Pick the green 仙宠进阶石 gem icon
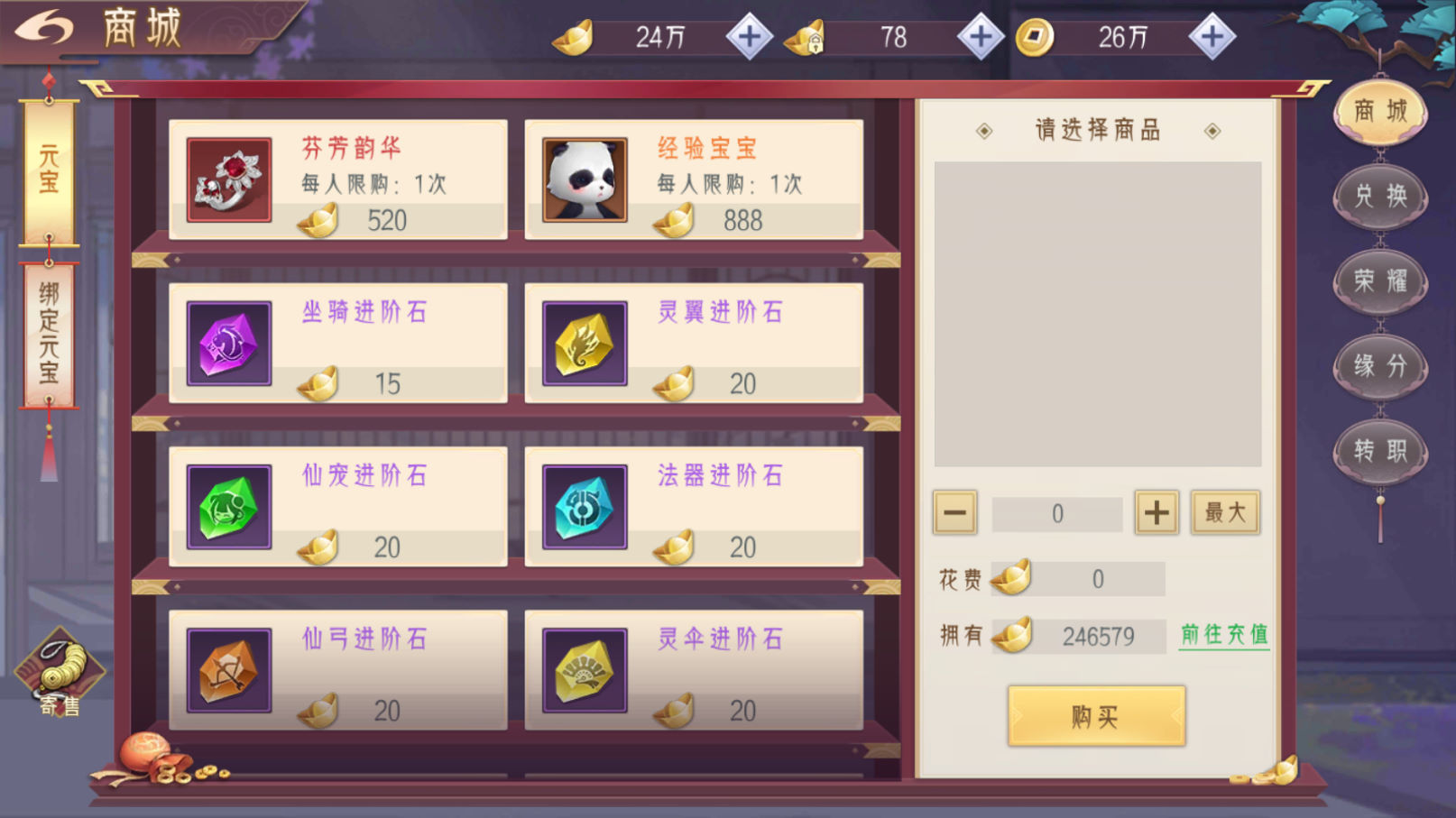 (x=229, y=507)
